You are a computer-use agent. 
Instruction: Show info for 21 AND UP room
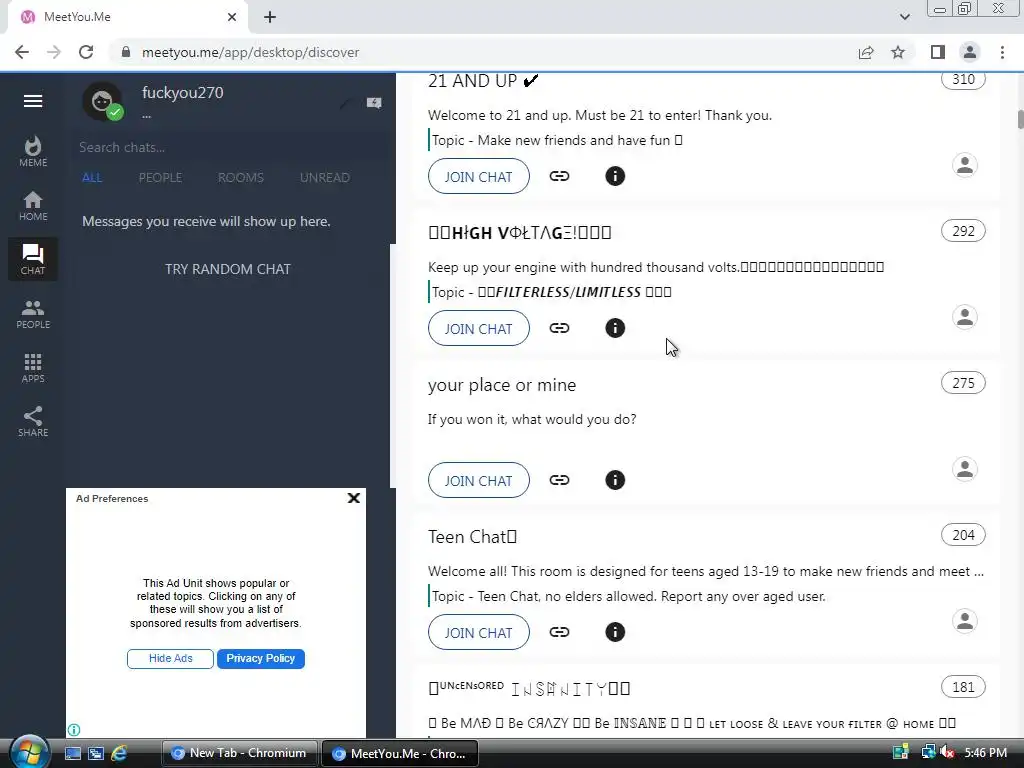pos(615,176)
